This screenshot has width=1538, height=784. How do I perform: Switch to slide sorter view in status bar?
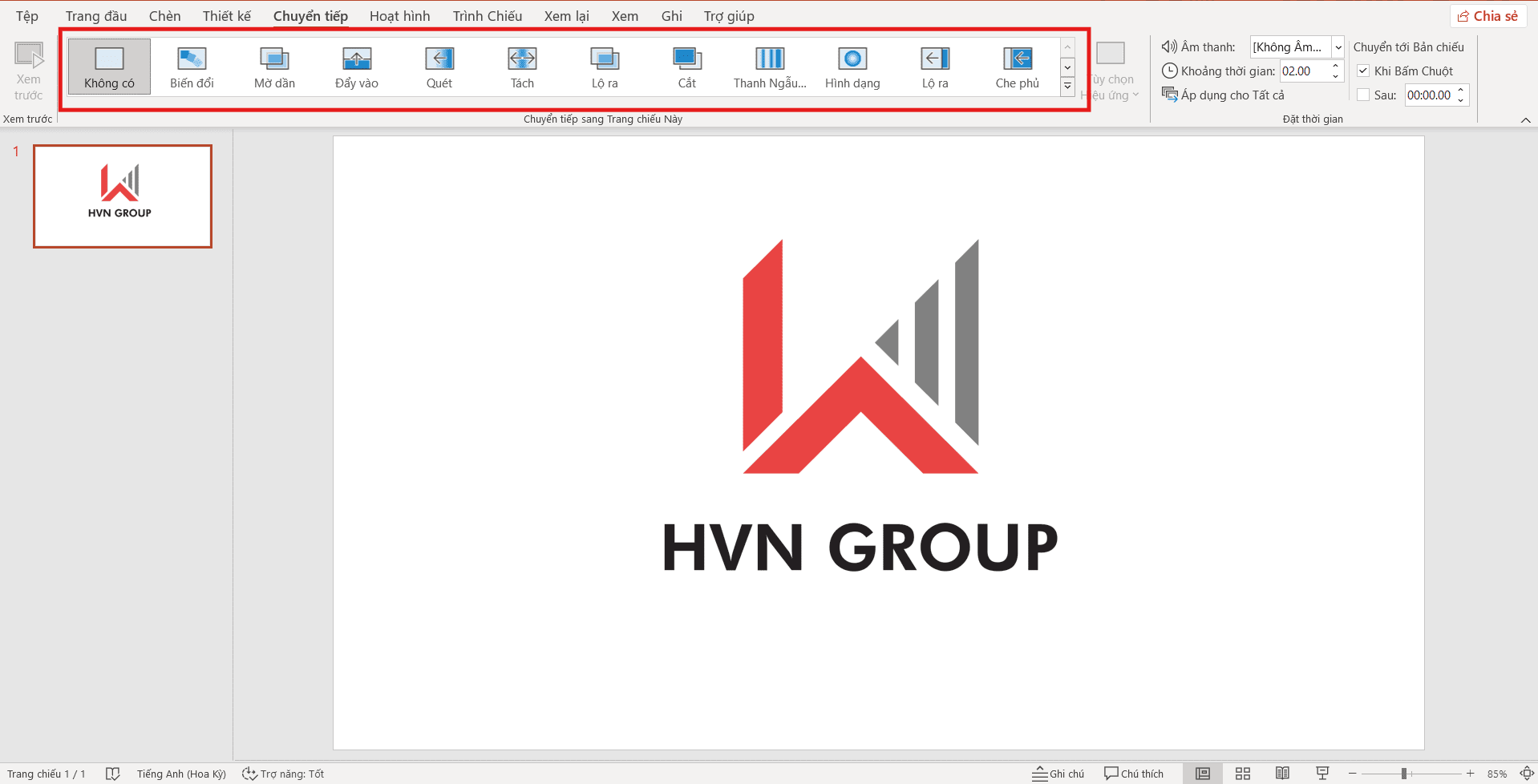pos(1243,774)
